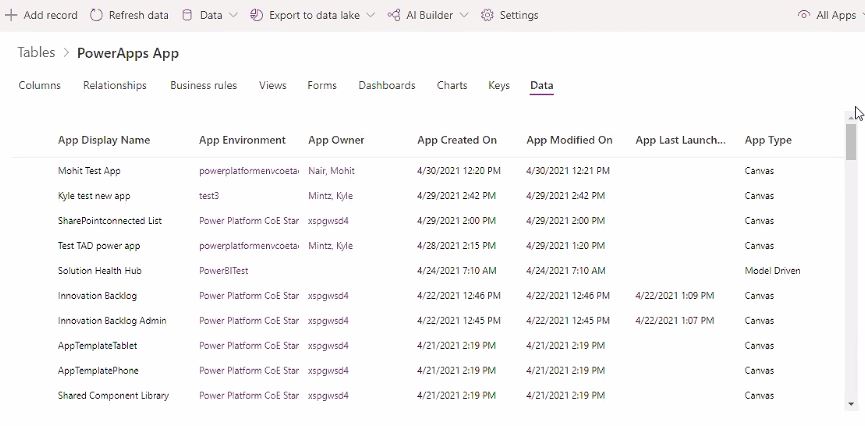Screen dimensions: 865x426
Task: Click the 4/22/2021 1:09 PM last launch cell
Action: click(675, 296)
